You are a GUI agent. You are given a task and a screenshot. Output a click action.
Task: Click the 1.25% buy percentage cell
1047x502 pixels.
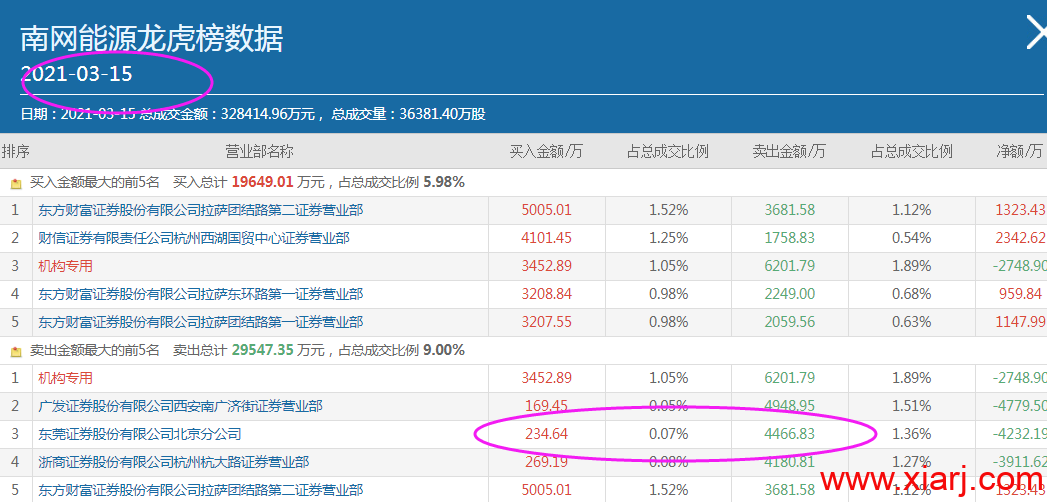[x=668, y=238]
